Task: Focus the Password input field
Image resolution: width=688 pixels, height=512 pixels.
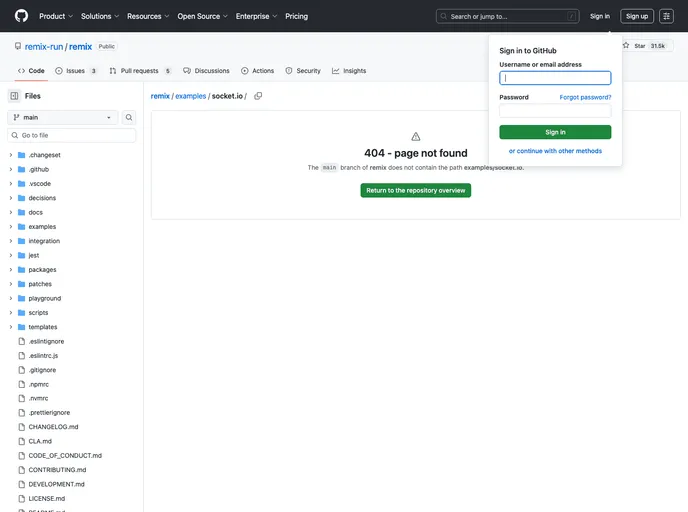Action: click(555, 111)
